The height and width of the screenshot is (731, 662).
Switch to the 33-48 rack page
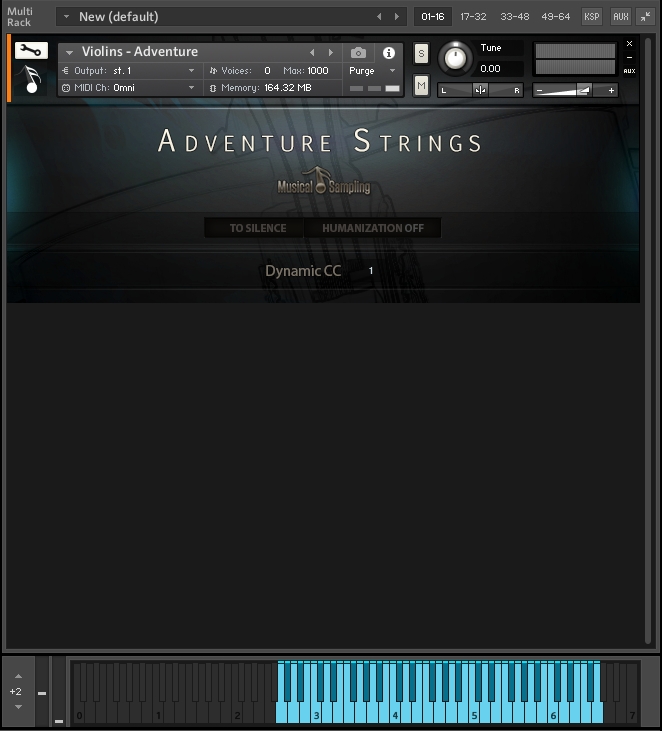515,17
